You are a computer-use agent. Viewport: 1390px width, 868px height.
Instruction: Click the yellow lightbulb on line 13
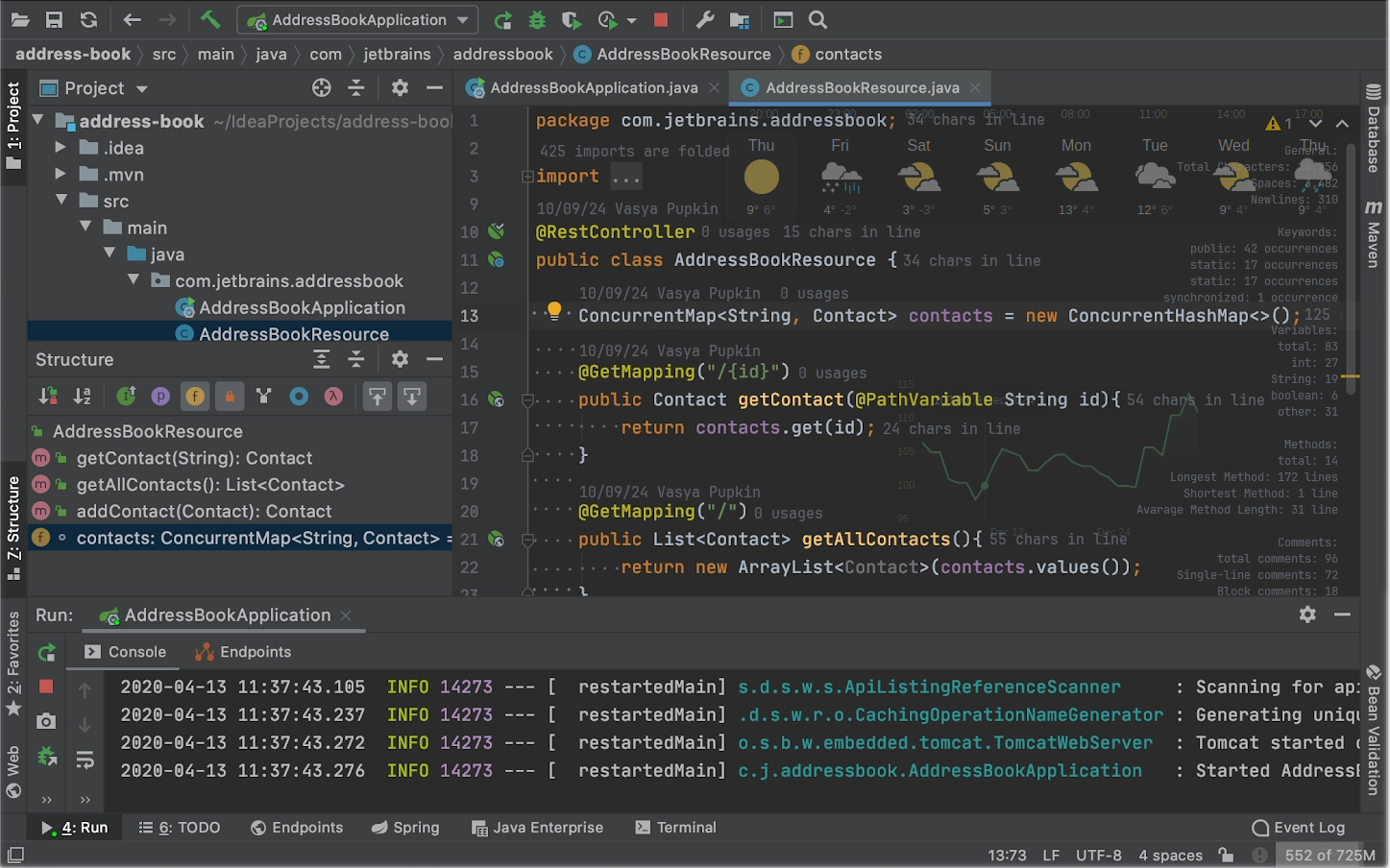[x=554, y=309]
